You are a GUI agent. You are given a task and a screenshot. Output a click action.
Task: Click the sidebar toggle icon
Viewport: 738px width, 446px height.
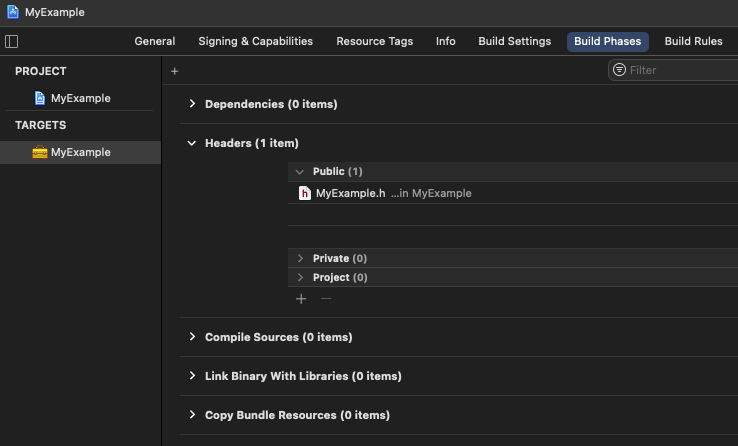coord(12,42)
